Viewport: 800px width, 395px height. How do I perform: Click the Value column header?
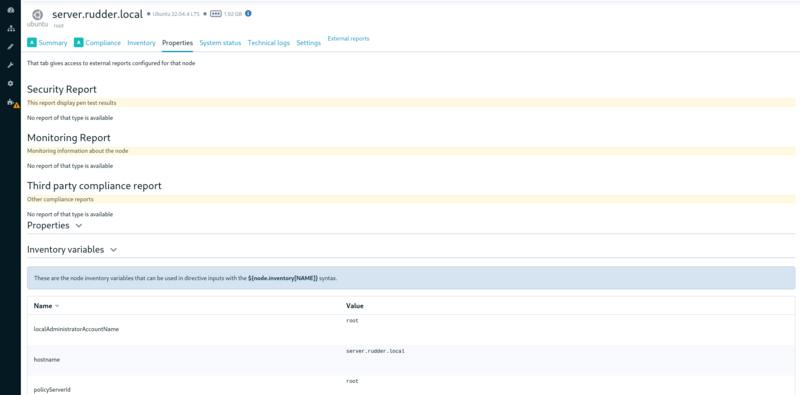tap(355, 306)
